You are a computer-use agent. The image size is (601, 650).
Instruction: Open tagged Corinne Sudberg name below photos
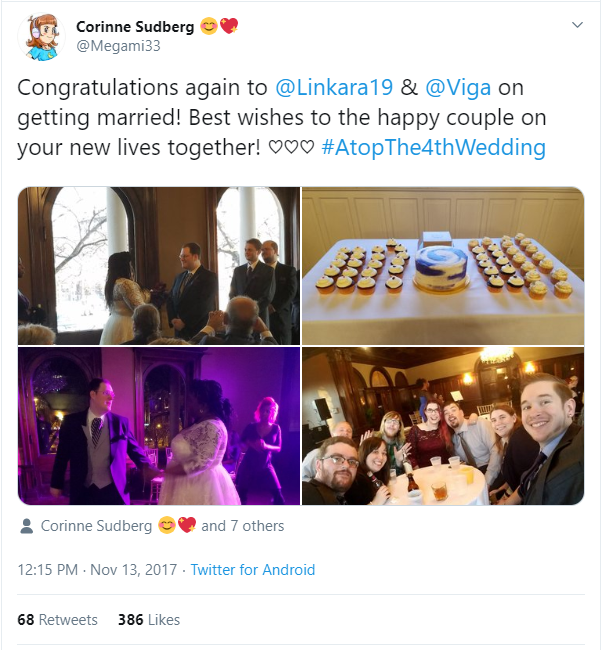click(96, 526)
